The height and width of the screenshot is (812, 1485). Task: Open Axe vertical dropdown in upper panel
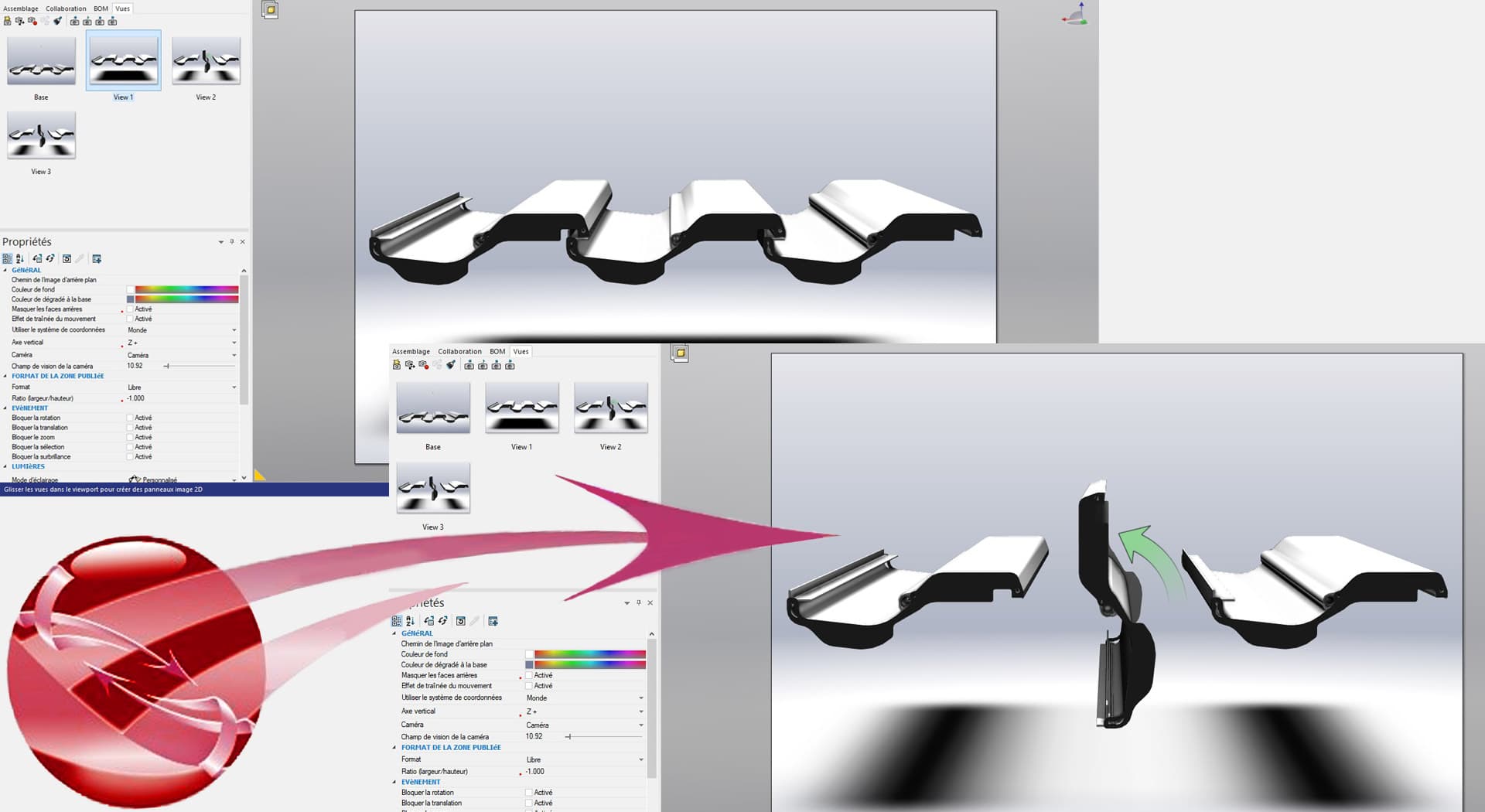(x=234, y=343)
